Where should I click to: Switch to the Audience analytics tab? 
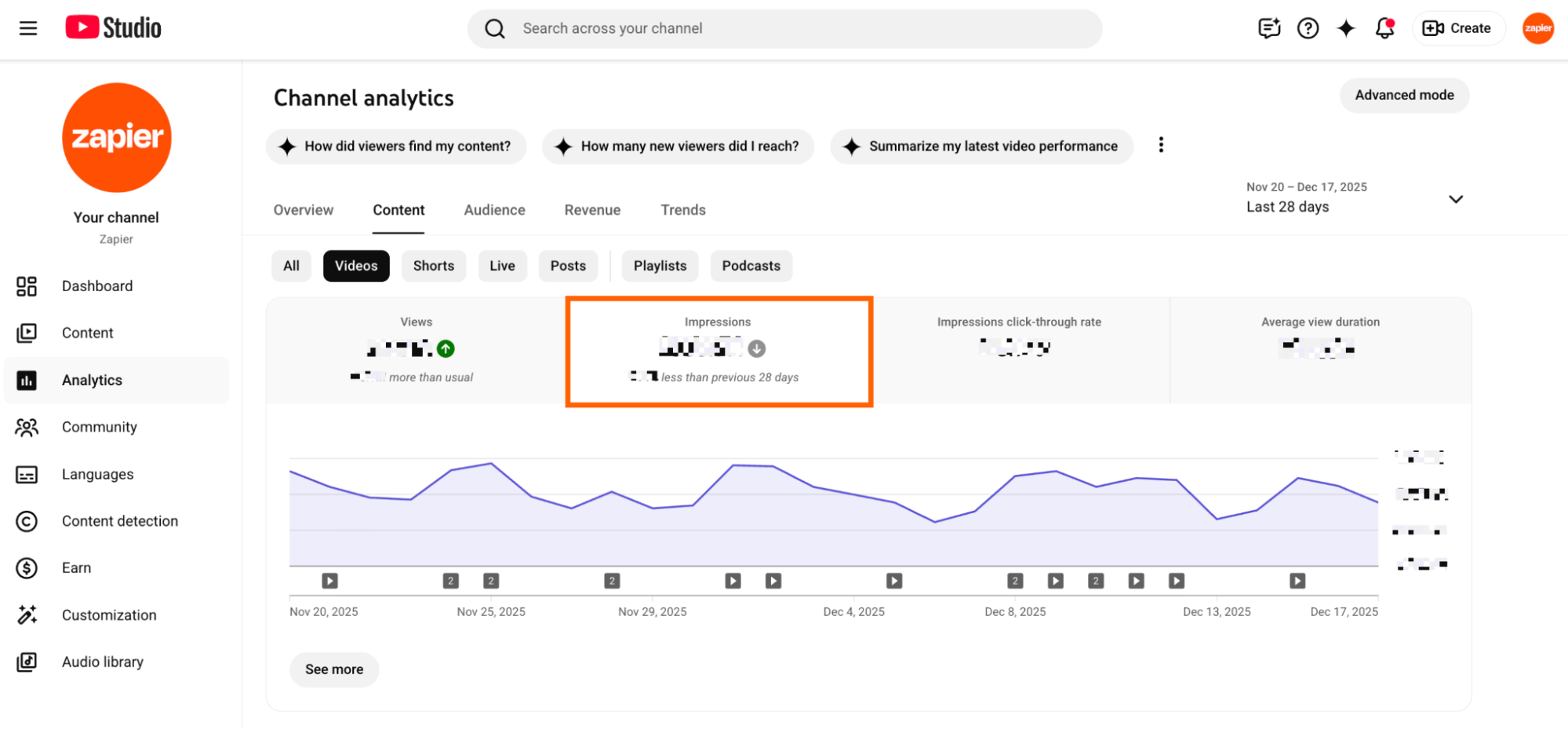(494, 210)
